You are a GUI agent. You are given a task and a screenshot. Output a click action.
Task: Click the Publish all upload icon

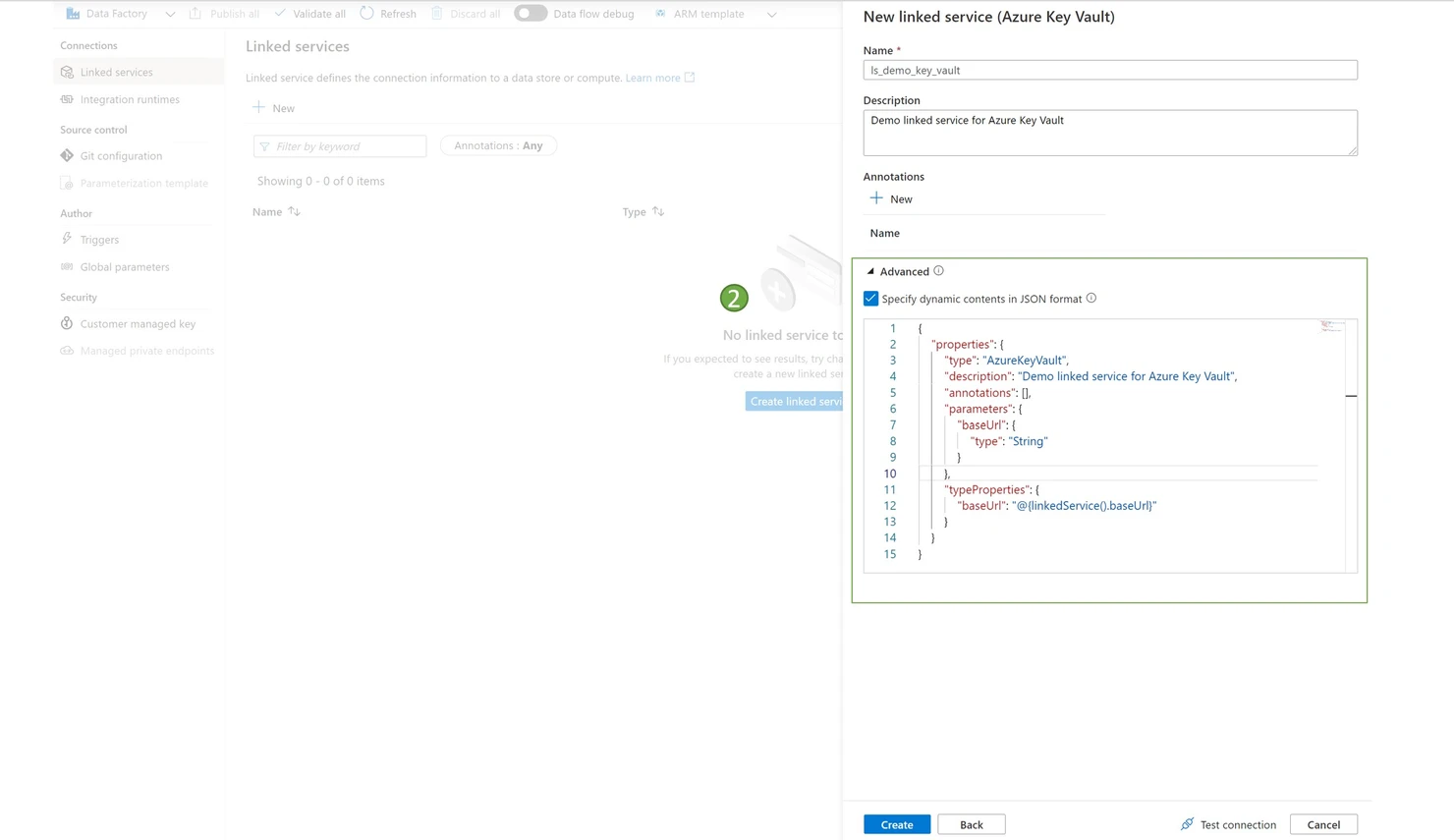(195, 14)
